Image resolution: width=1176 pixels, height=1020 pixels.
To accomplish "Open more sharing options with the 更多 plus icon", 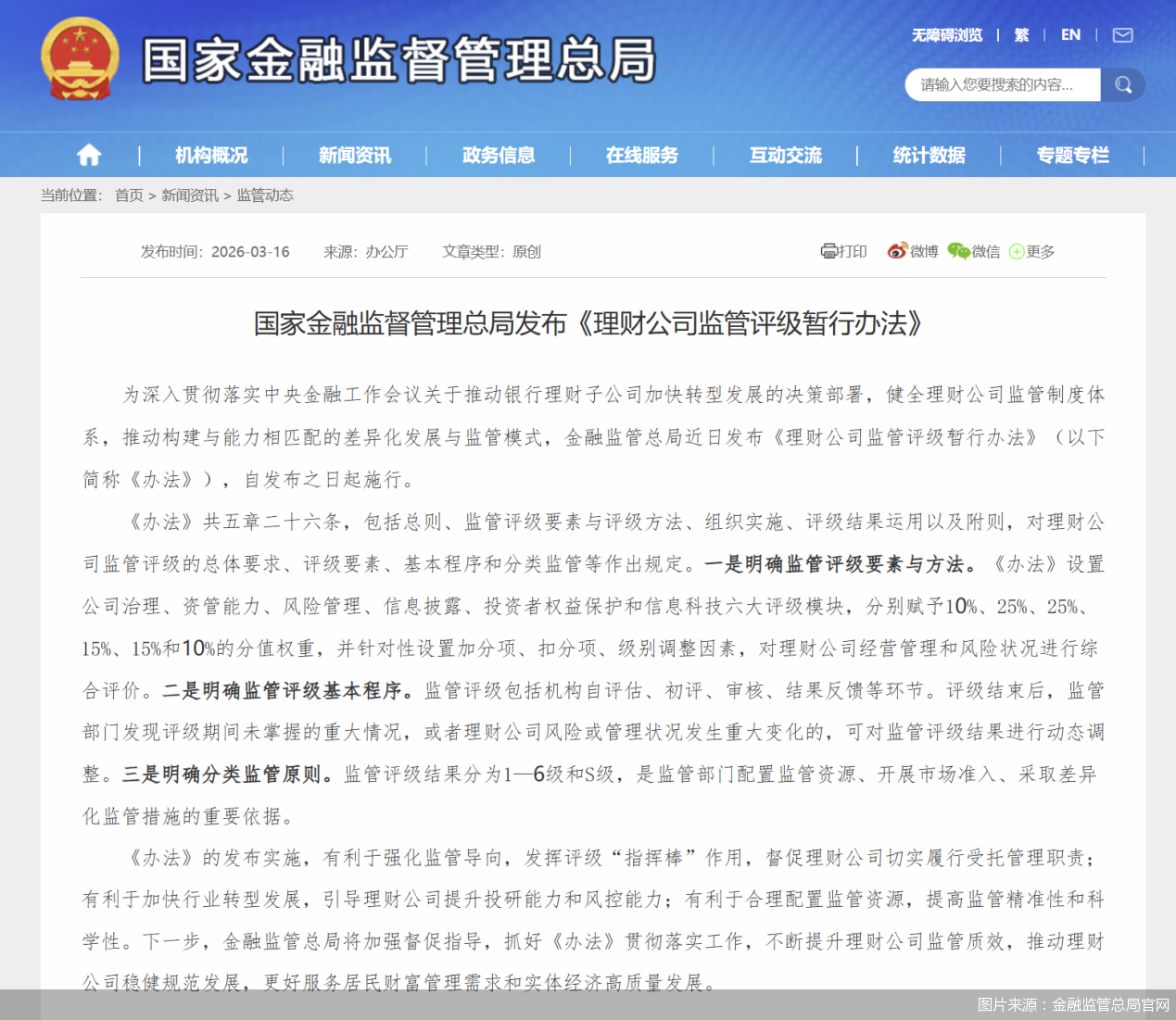I will click(x=1016, y=250).
